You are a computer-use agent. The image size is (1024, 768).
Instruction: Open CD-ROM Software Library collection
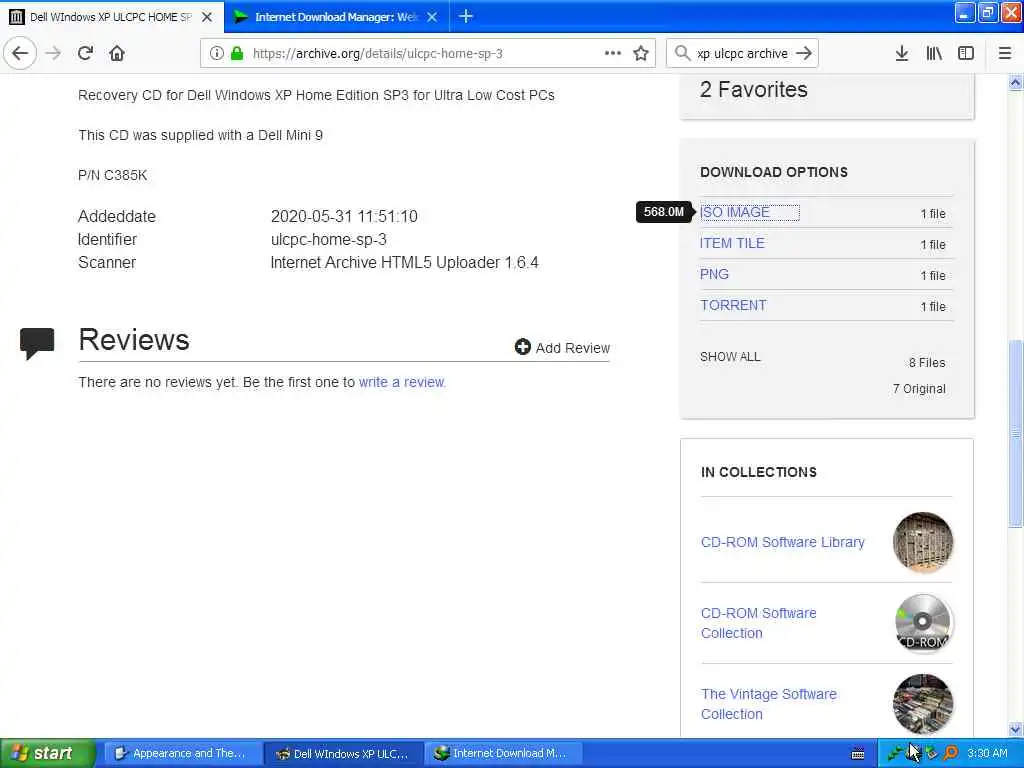pos(782,542)
